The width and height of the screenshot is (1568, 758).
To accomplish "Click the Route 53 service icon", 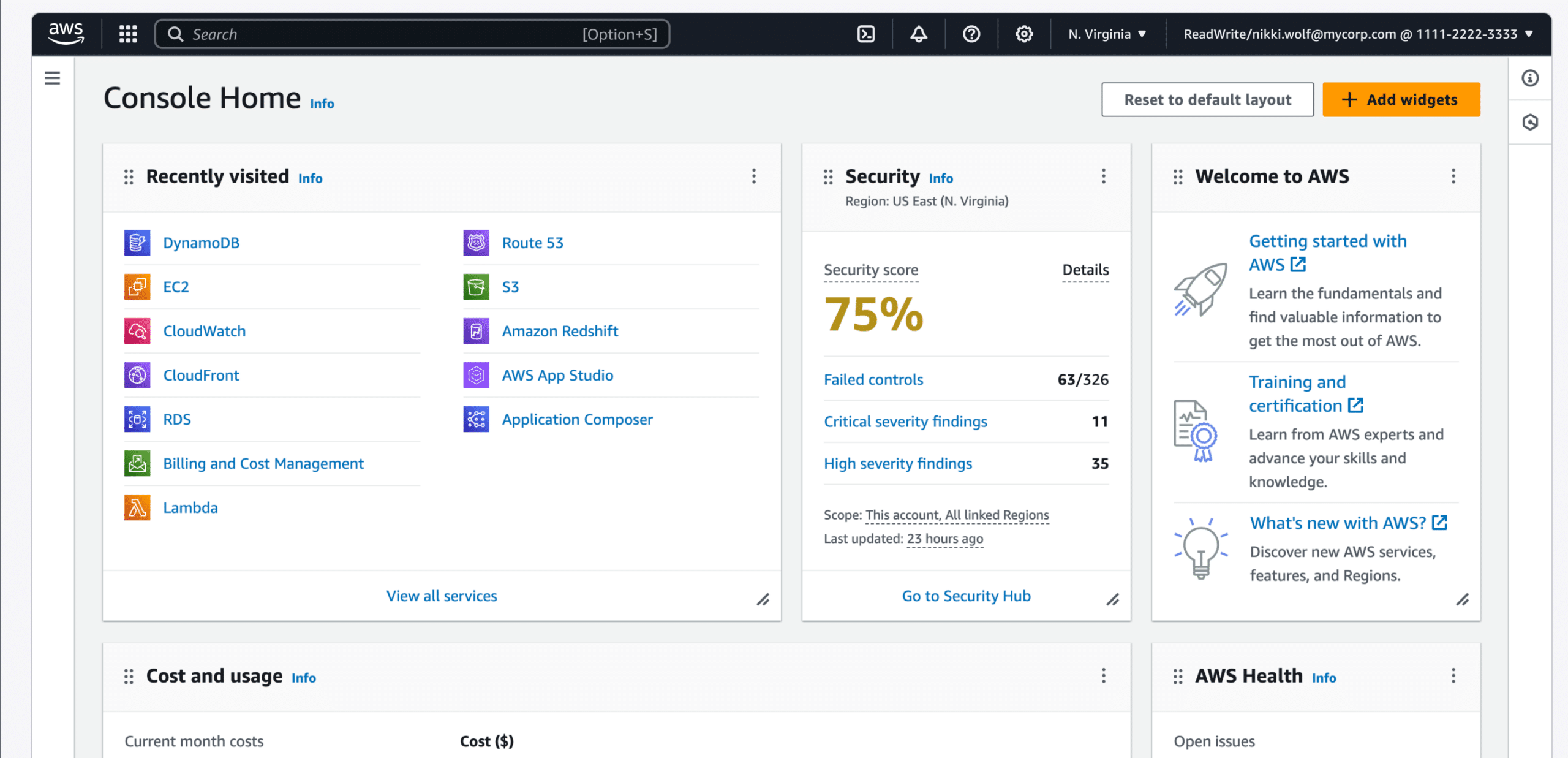I will pos(475,242).
